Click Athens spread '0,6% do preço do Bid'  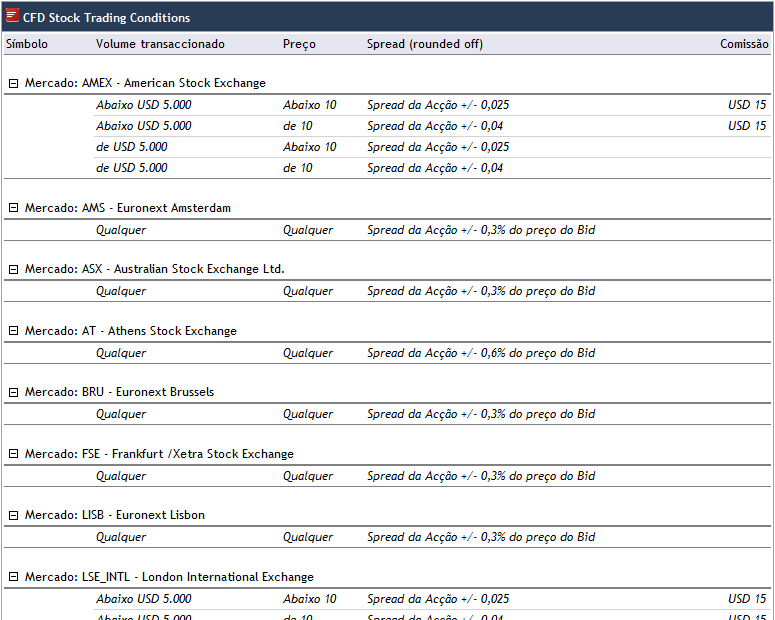tap(538, 353)
